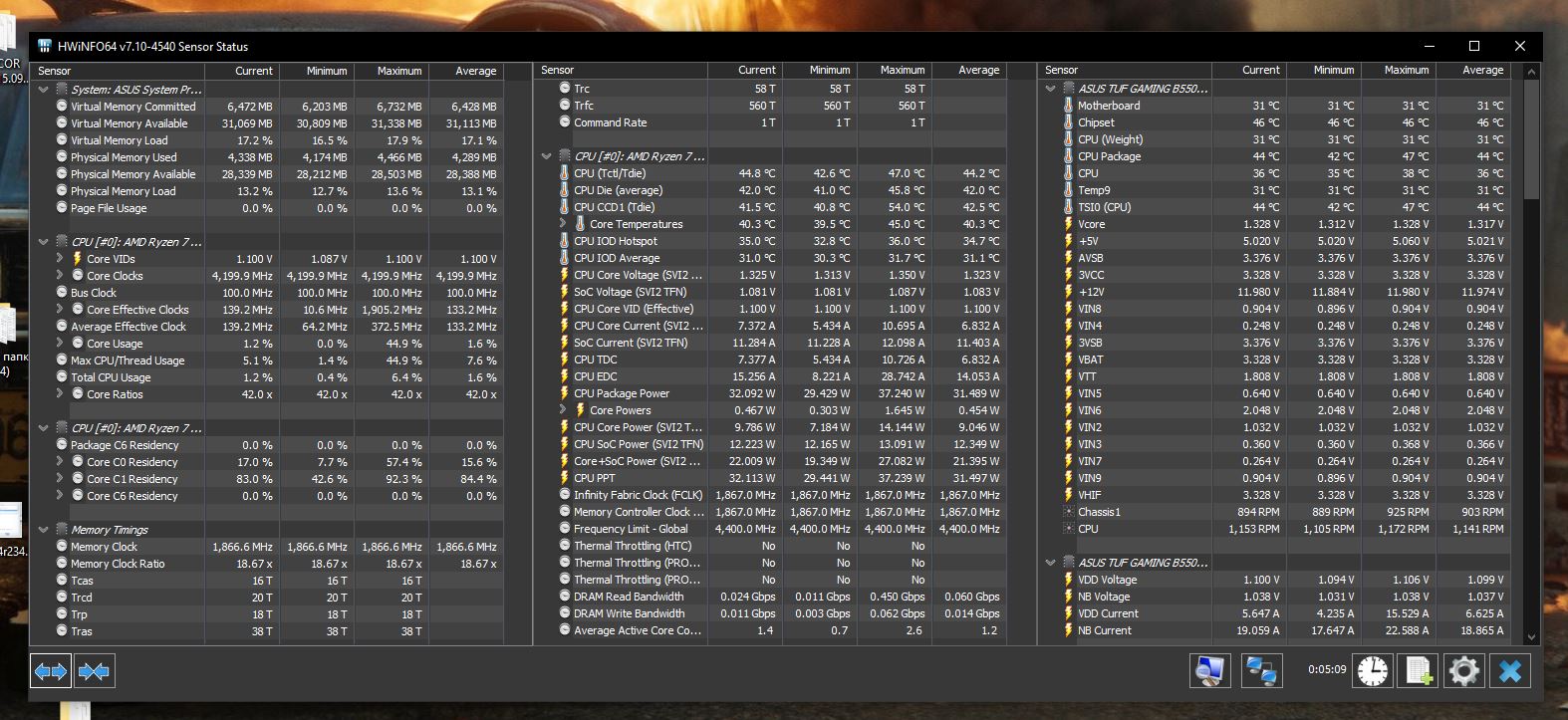Select the Frequency Limit - Global row label
The image size is (1568, 720).
click(631, 529)
